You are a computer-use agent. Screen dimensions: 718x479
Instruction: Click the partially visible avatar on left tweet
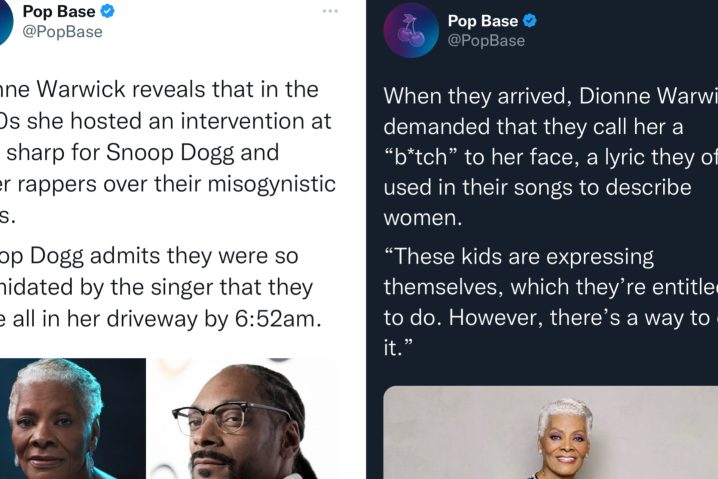pyautogui.click(x=5, y=22)
